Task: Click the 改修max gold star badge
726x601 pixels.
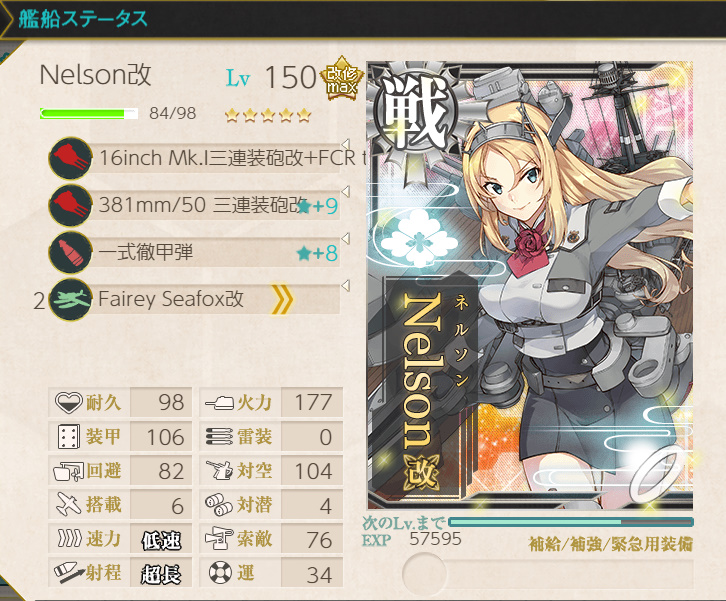Action: (x=342, y=78)
